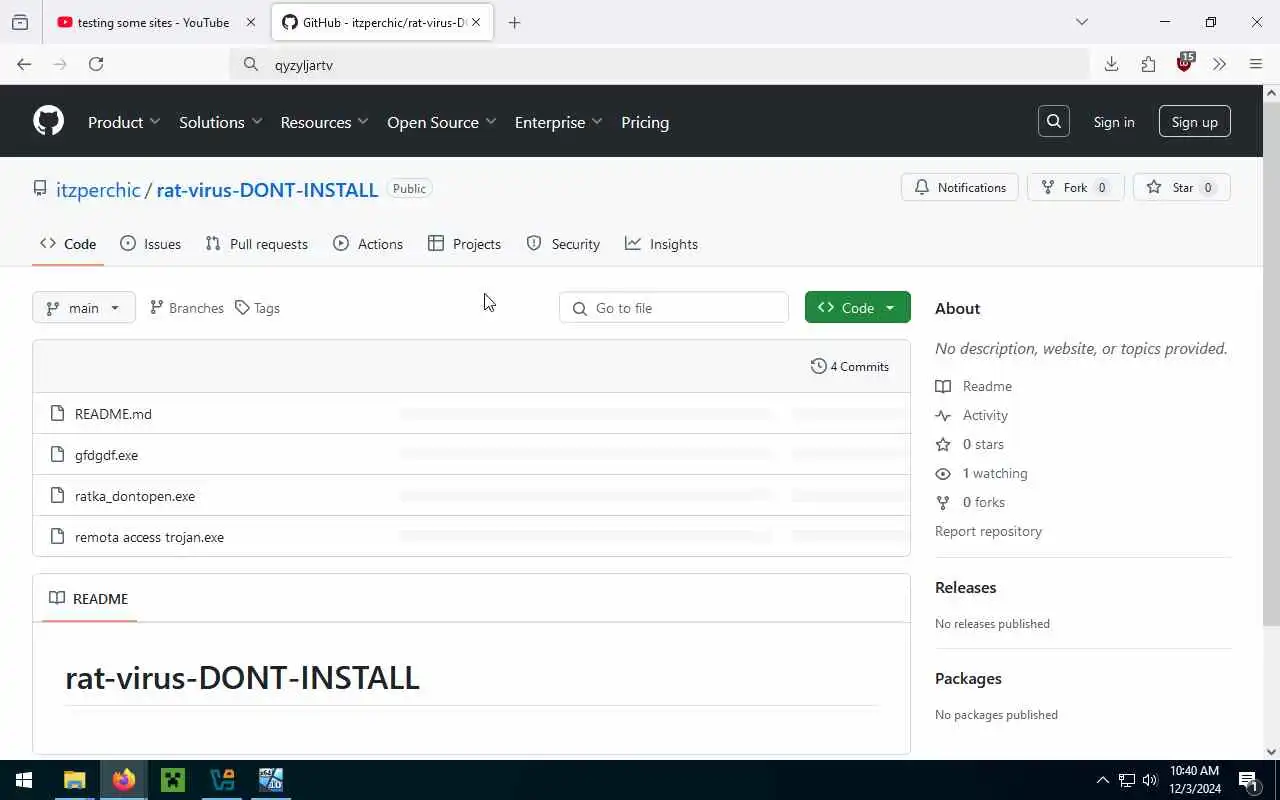Expand the Enterprise menu
This screenshot has height=800, width=1280.
(x=558, y=122)
